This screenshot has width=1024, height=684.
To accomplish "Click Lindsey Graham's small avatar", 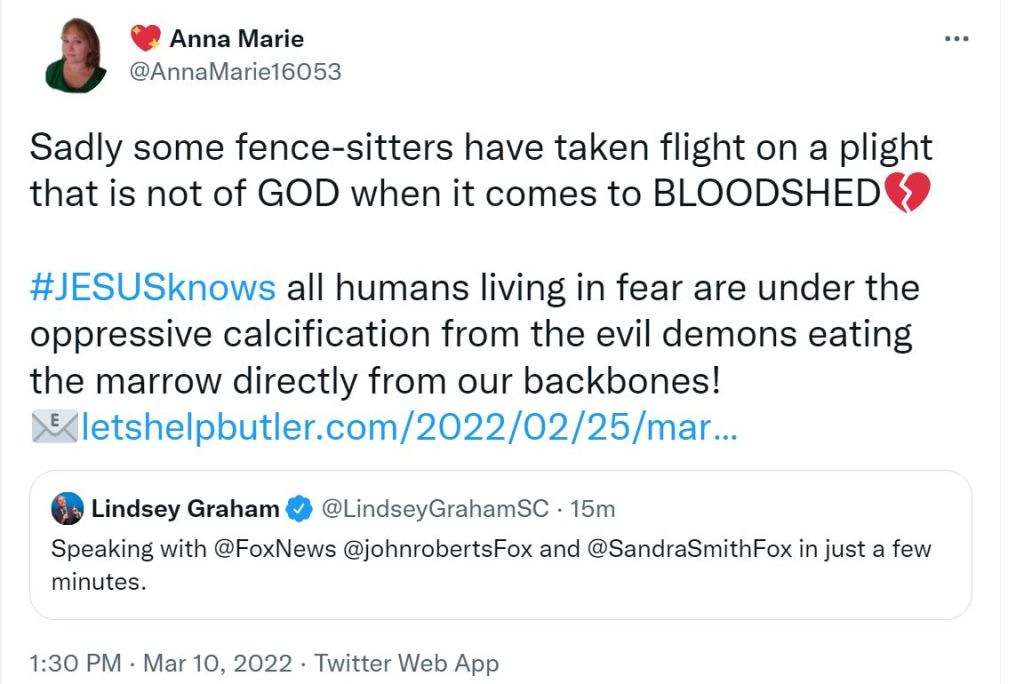I will pyautogui.click(x=68, y=508).
